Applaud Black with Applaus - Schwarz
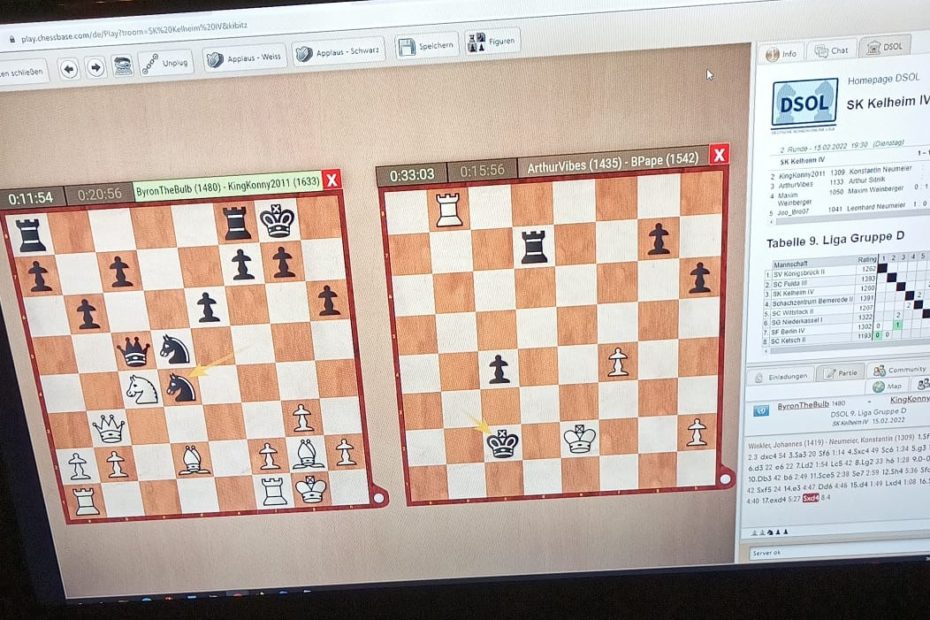 pos(338,52)
